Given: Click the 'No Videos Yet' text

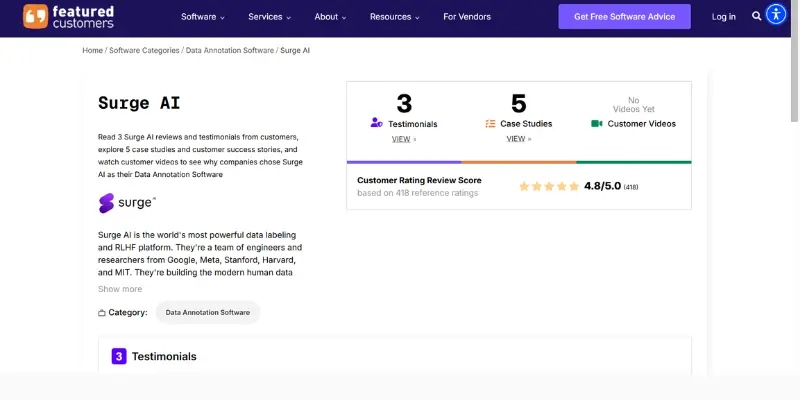Looking at the screenshot, I should (x=634, y=105).
